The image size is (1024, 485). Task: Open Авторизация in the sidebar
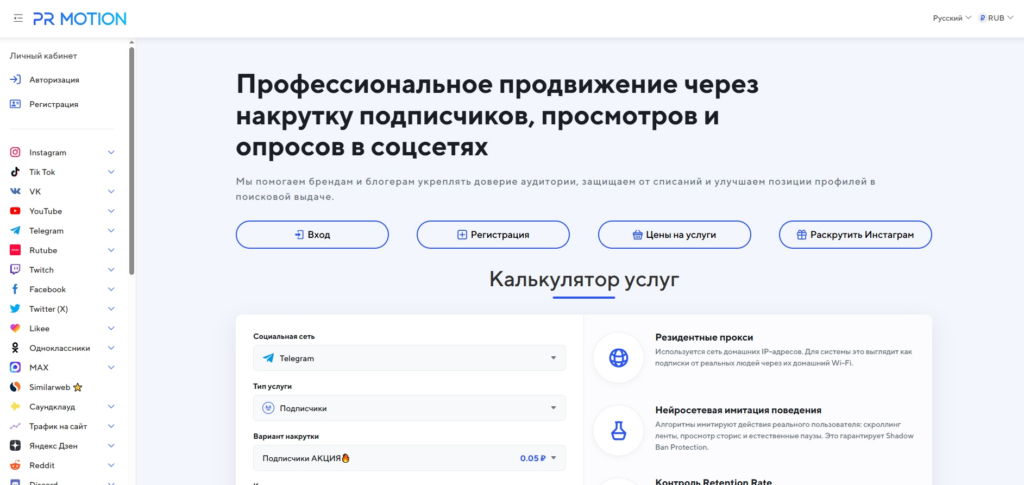pos(54,80)
